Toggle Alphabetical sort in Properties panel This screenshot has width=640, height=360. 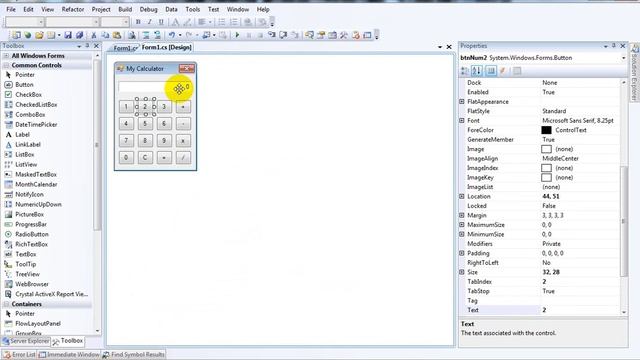click(x=477, y=71)
